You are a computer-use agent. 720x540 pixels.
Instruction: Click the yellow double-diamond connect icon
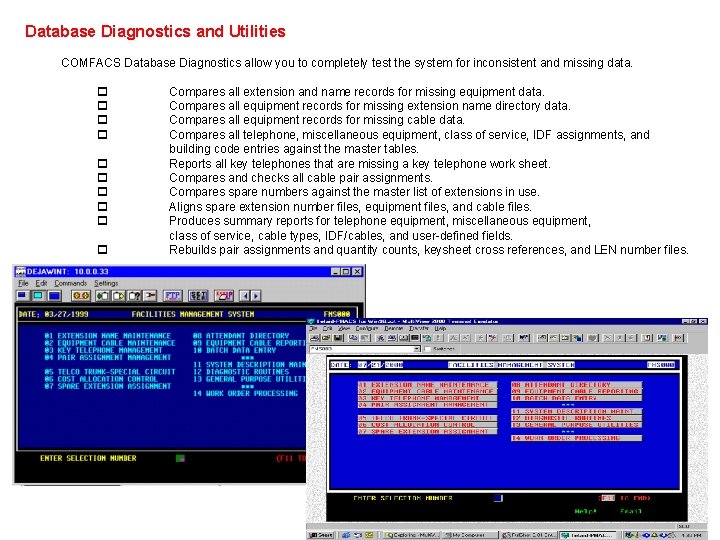[x=81, y=296]
